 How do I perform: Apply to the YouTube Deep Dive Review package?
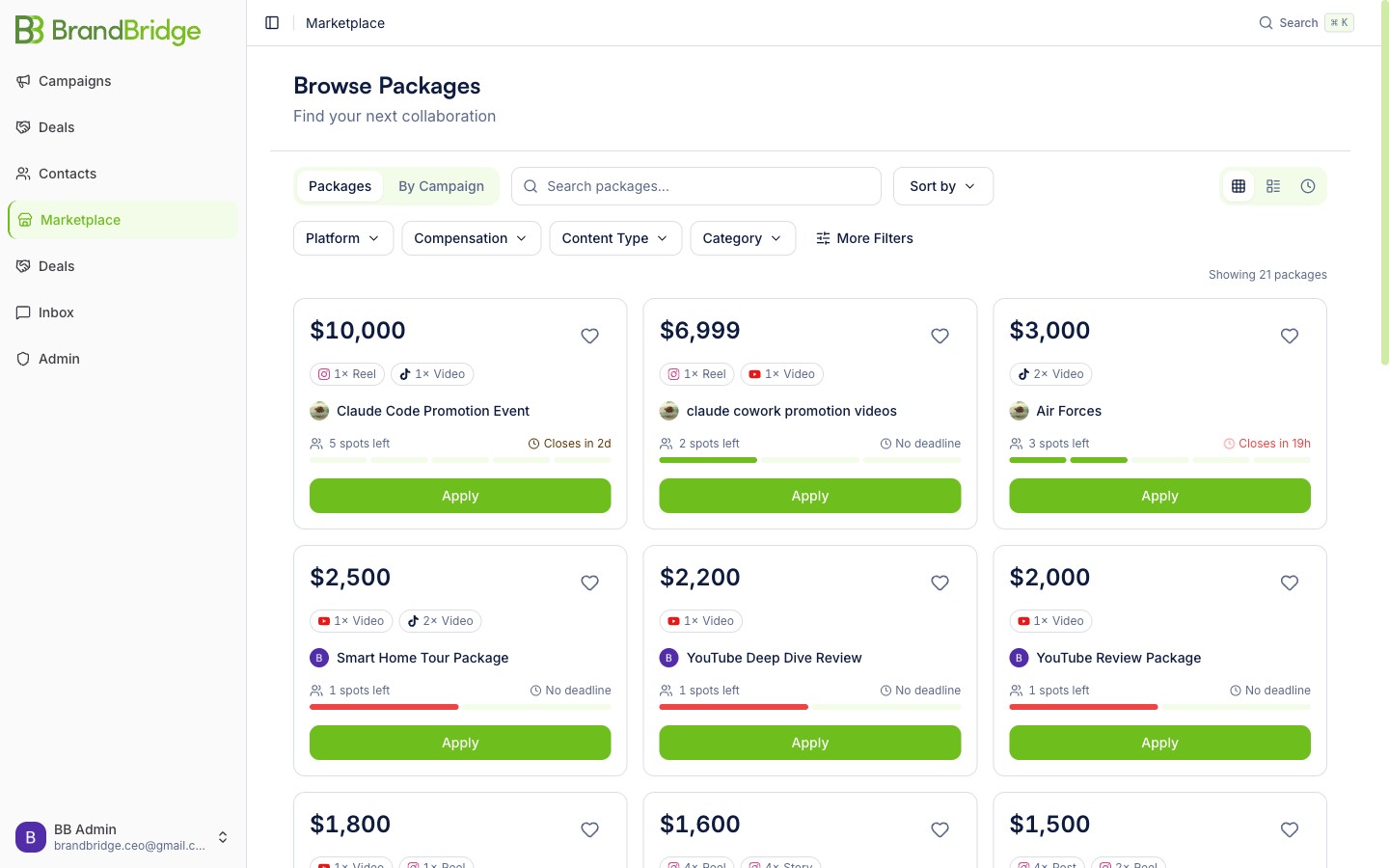(809, 743)
